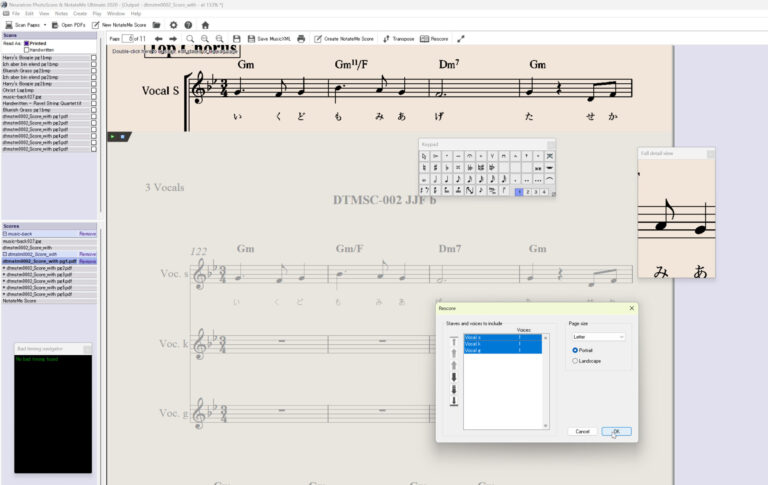The height and width of the screenshot is (485, 768).
Task: Click Cancel in the Rescore dialog
Action: 582,431
